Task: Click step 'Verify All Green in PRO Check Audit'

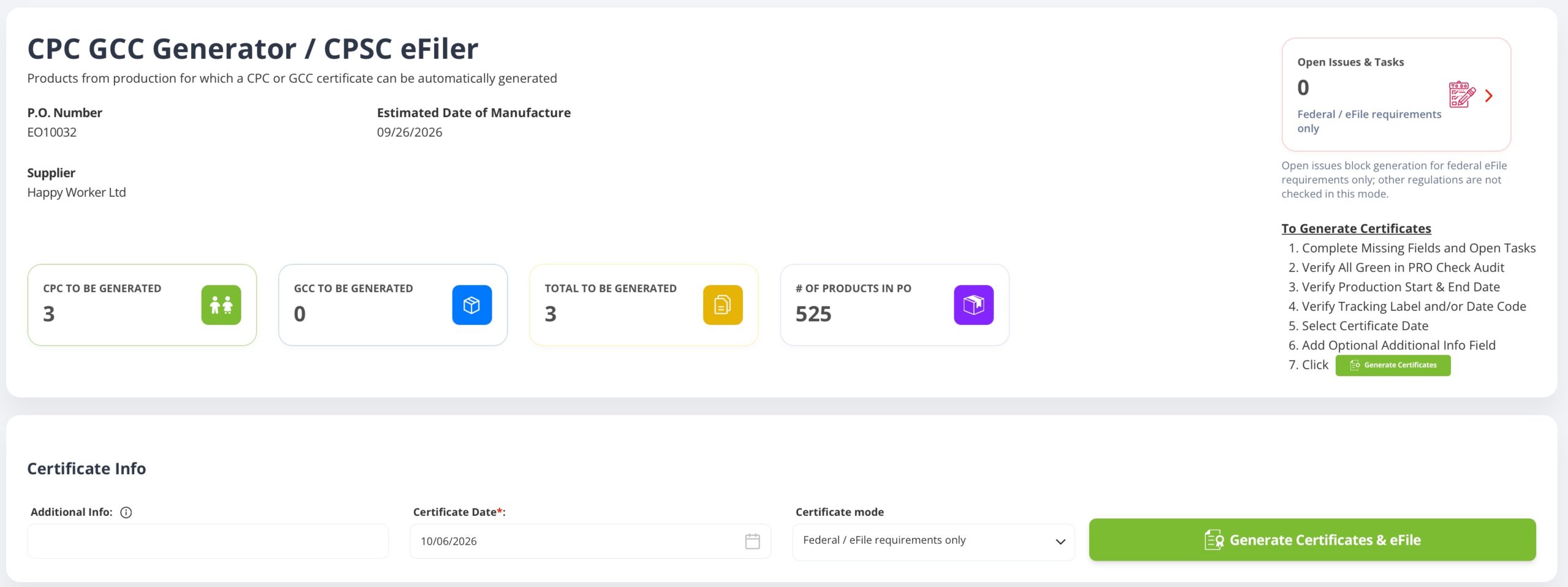Action: [x=1403, y=268]
